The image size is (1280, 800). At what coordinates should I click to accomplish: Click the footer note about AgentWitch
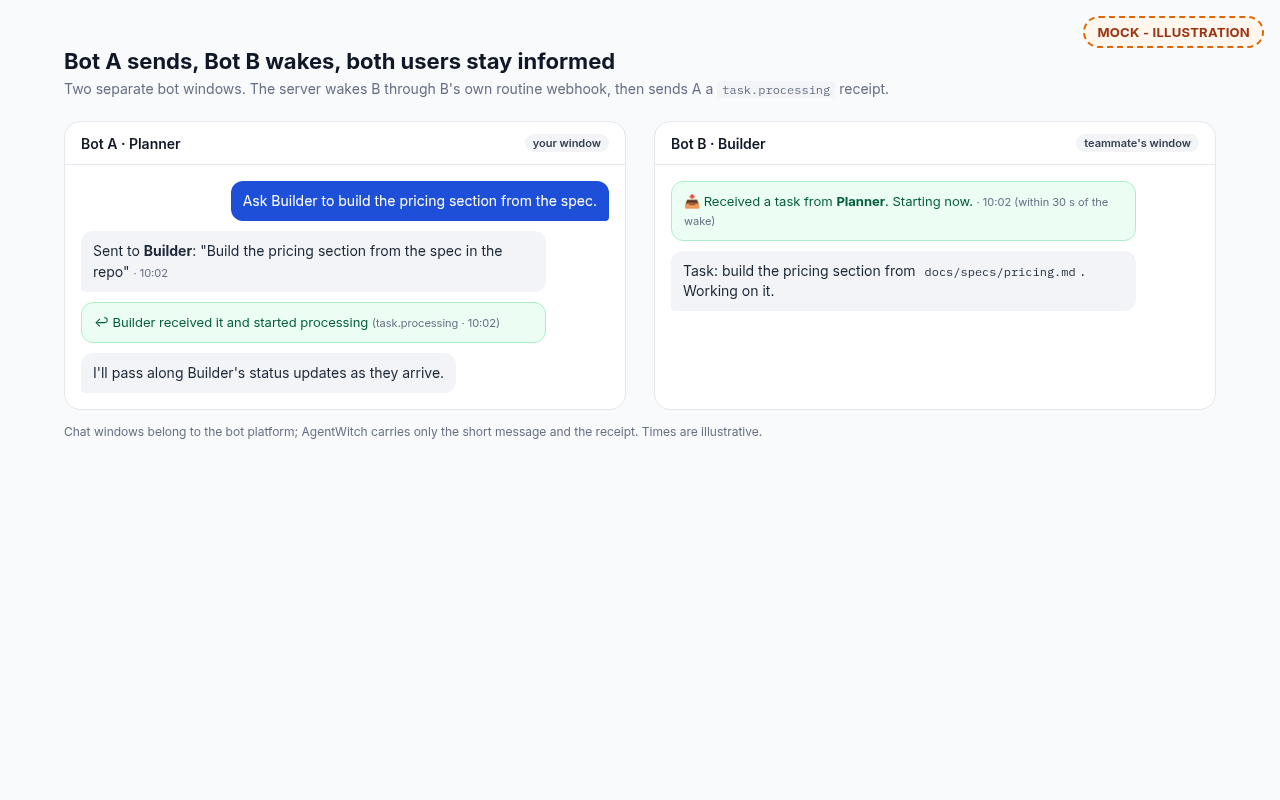413,432
